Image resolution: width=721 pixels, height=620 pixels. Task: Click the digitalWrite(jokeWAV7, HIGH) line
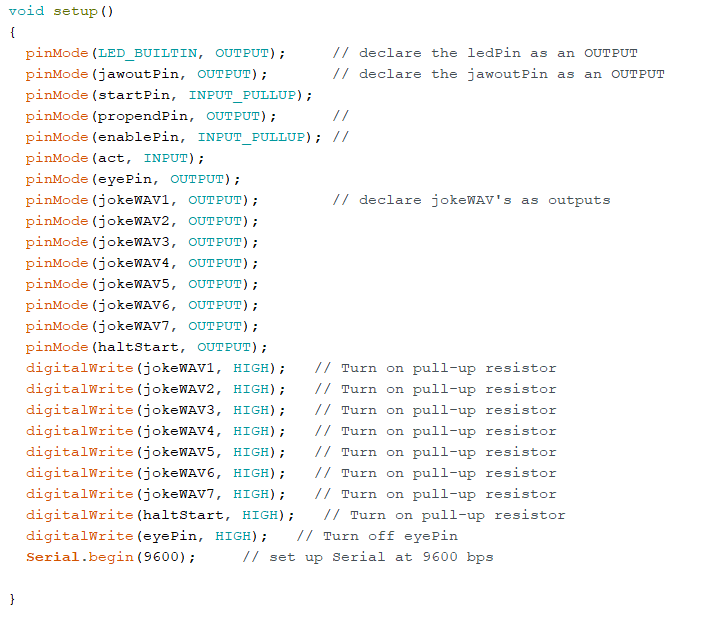(x=155, y=494)
